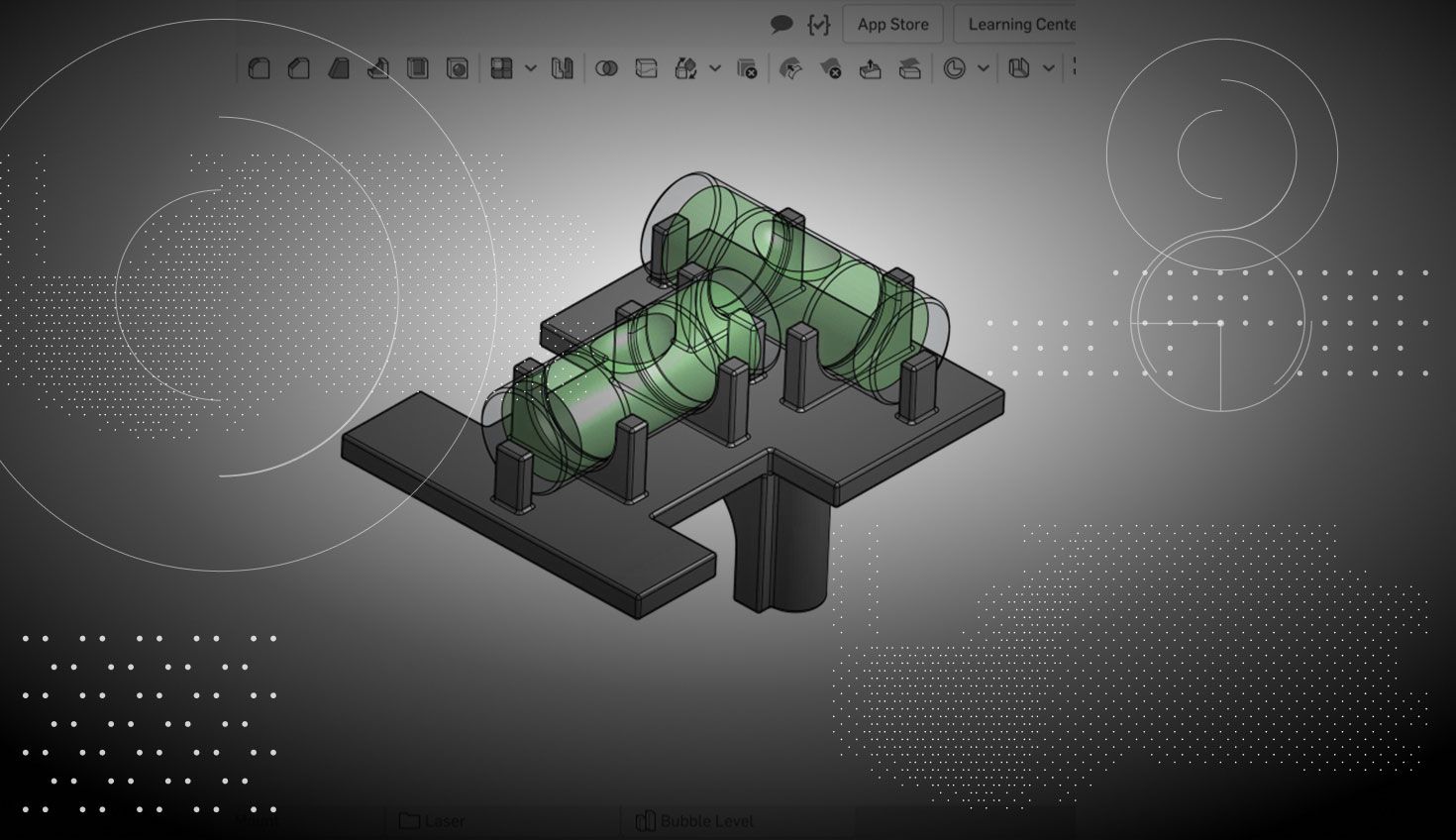Select the Boolean overlapping-circles tool
This screenshot has width=1456, height=840.
click(x=606, y=68)
